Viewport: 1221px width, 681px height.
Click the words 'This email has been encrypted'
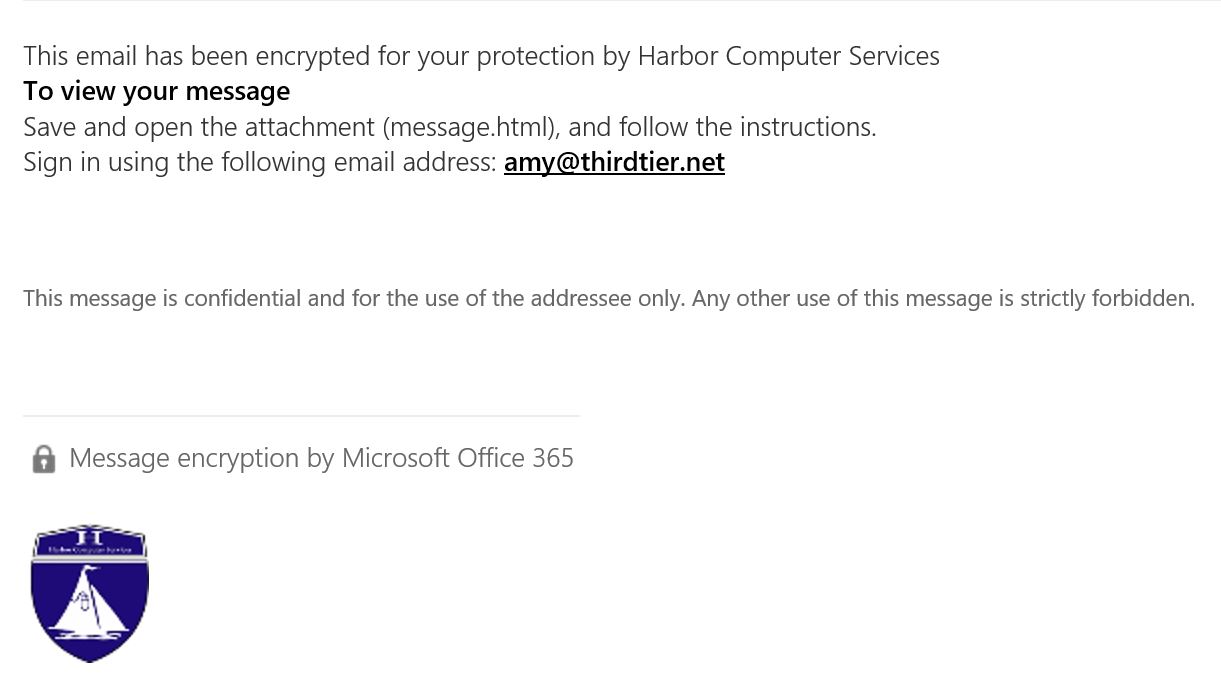[196, 56]
